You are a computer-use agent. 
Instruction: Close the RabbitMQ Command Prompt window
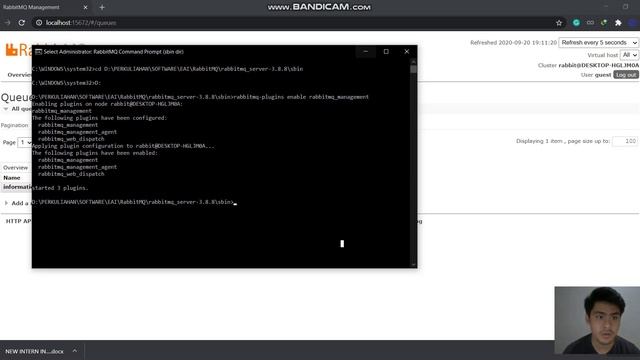click(x=407, y=52)
